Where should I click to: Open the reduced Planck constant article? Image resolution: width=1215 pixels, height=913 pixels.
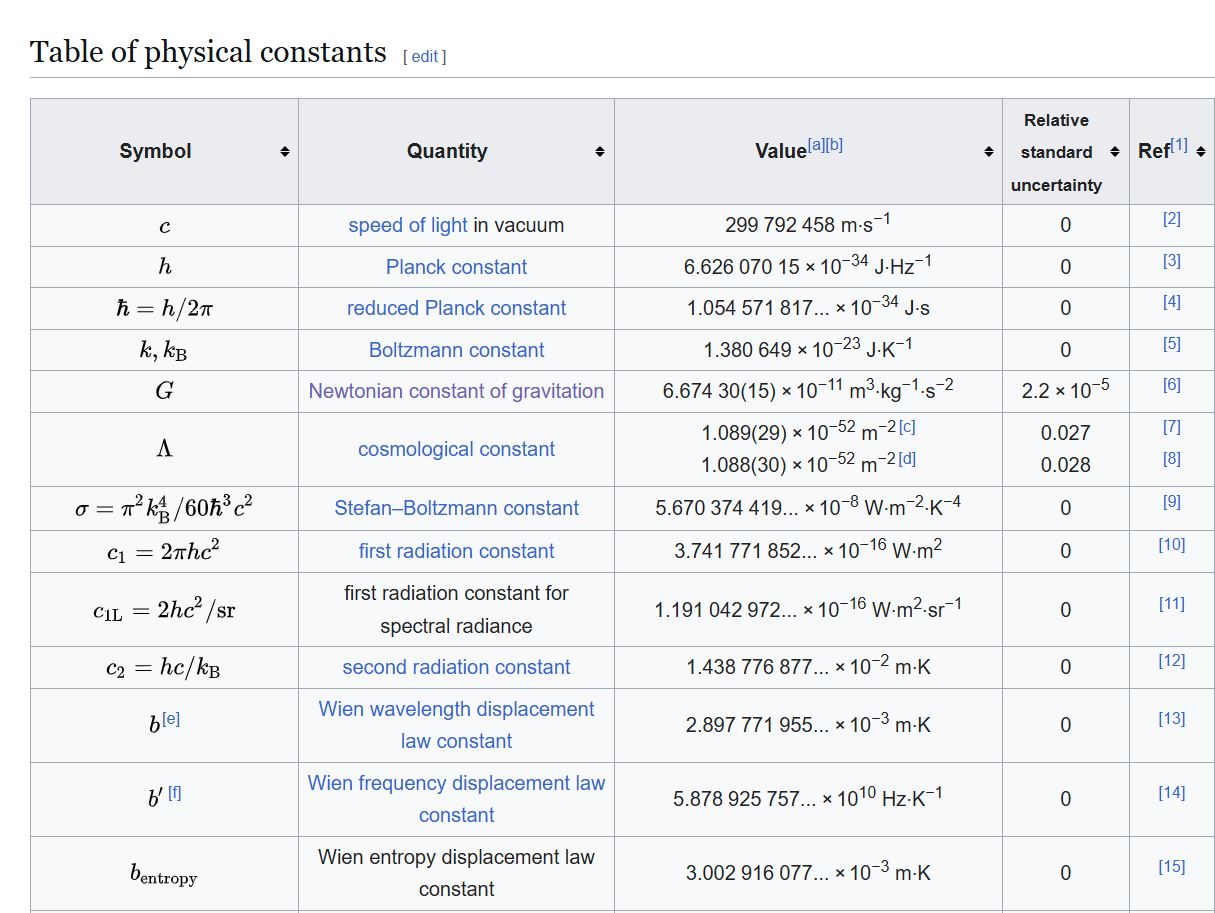click(x=456, y=308)
